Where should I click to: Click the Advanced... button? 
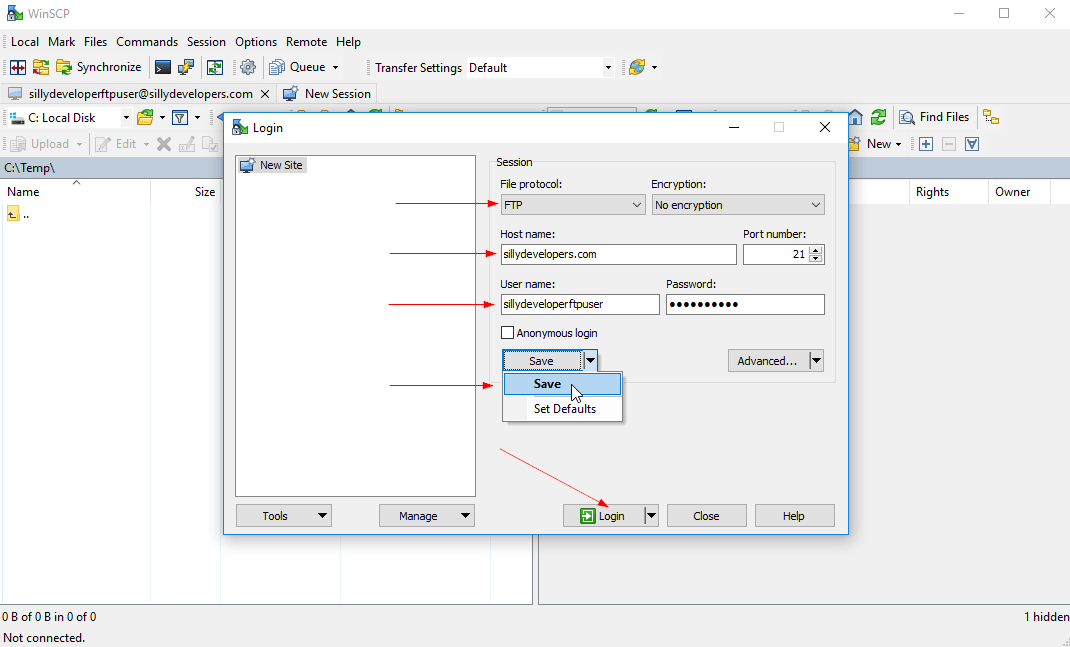click(x=768, y=361)
